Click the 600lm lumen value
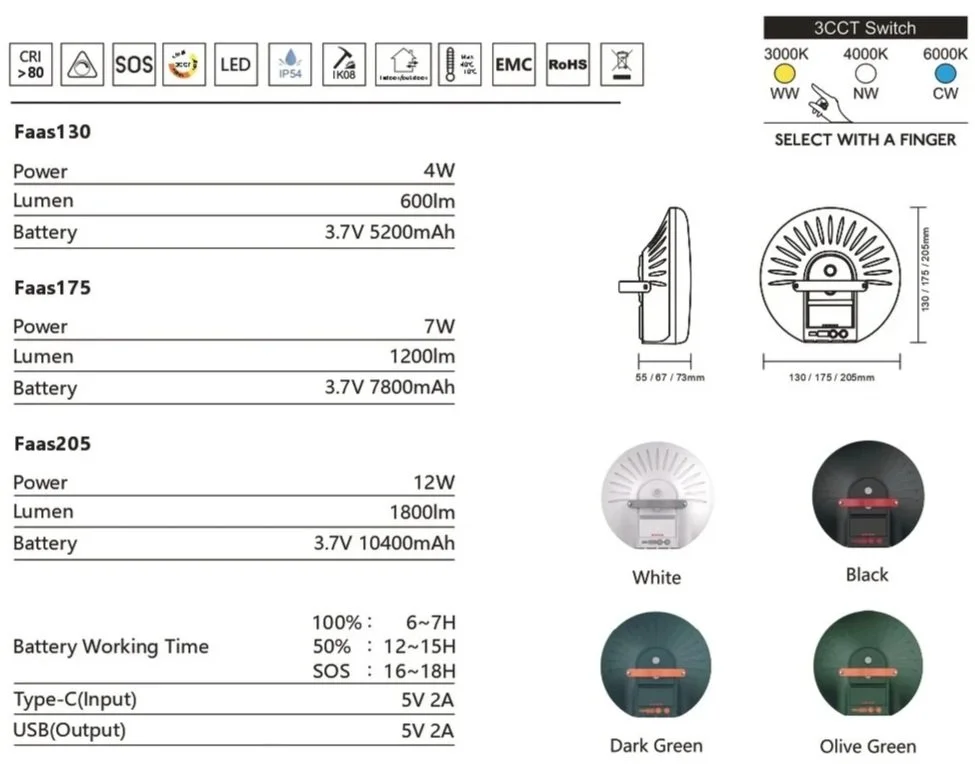Image resolution: width=975 pixels, height=764 pixels. point(427,201)
